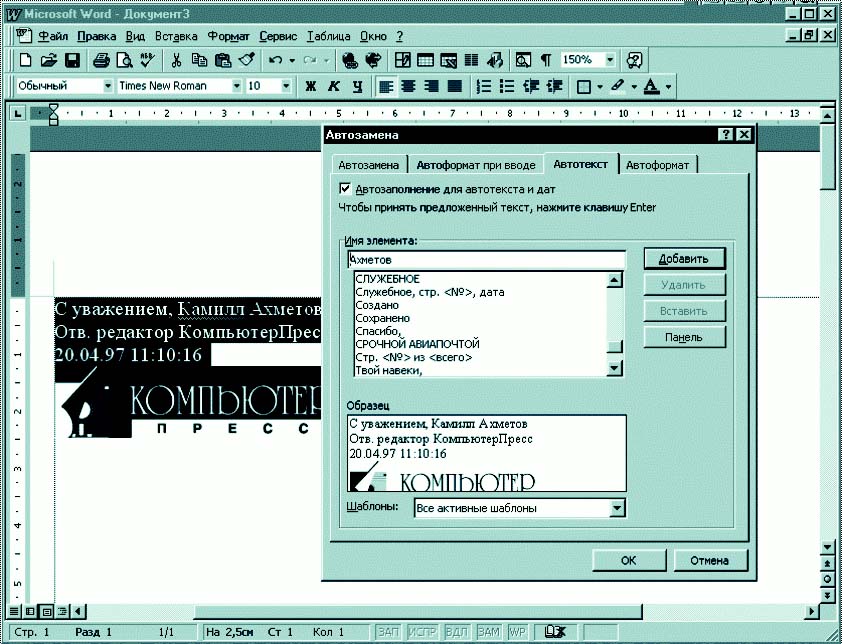Click the Save document icon

72,60
